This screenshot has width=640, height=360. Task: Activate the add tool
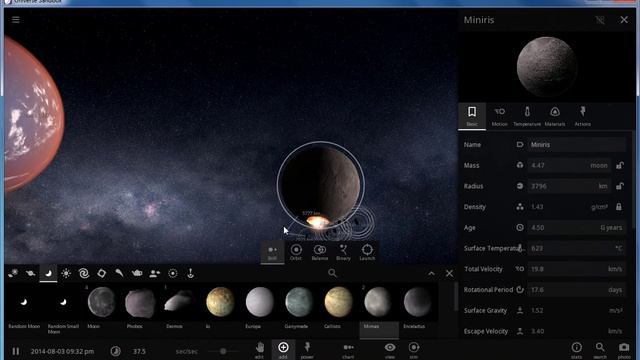pos(283,350)
